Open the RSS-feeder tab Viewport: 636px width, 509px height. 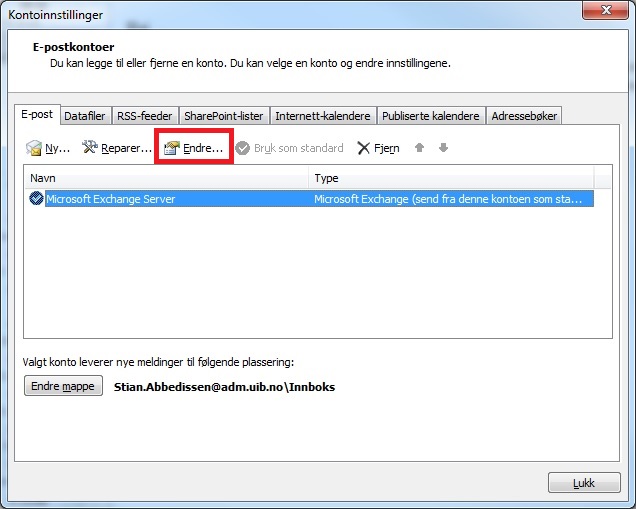pos(144,116)
